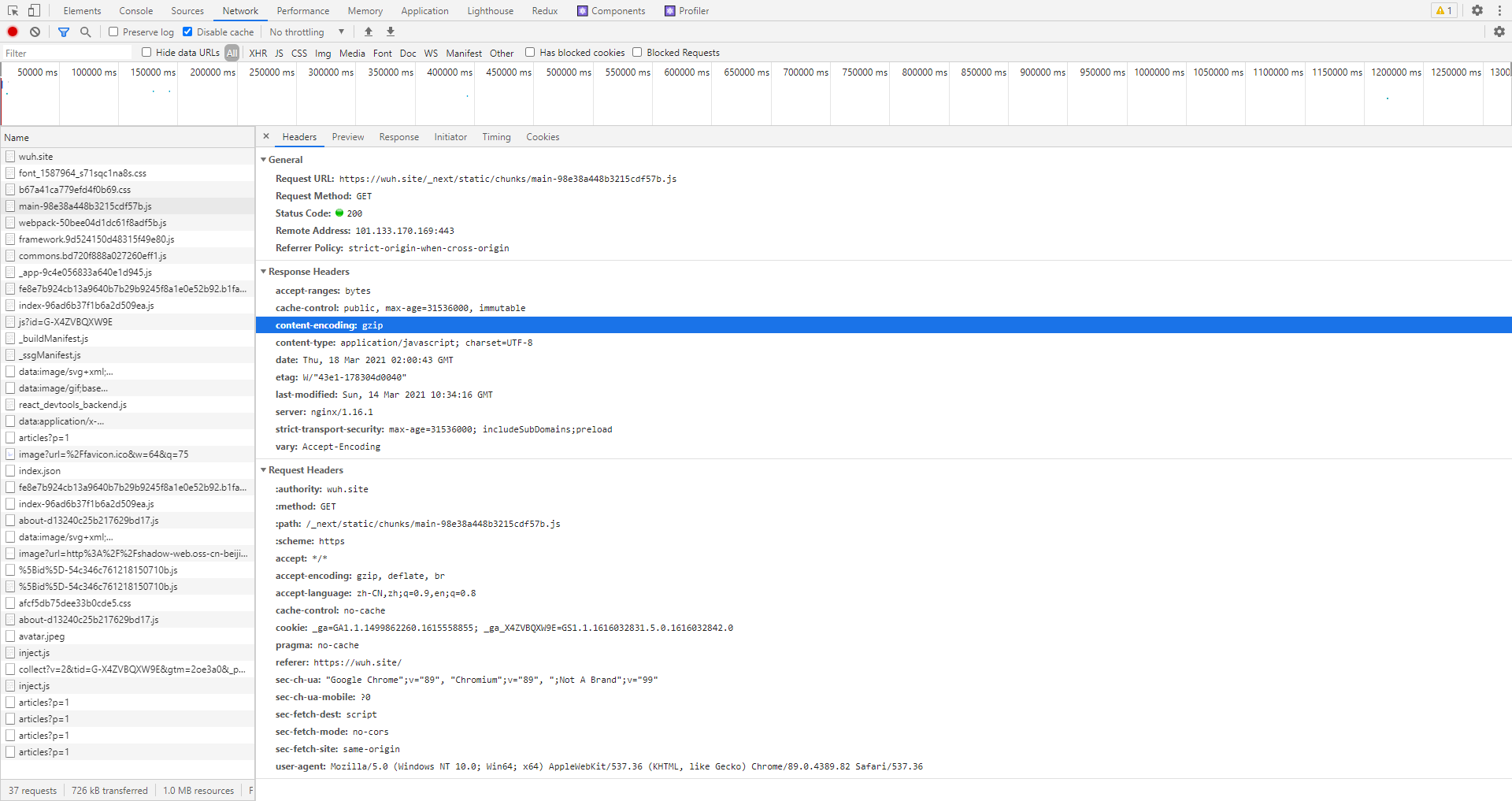Open the Redux tab
Screen dimensions: 1512x801
(x=545, y=10)
